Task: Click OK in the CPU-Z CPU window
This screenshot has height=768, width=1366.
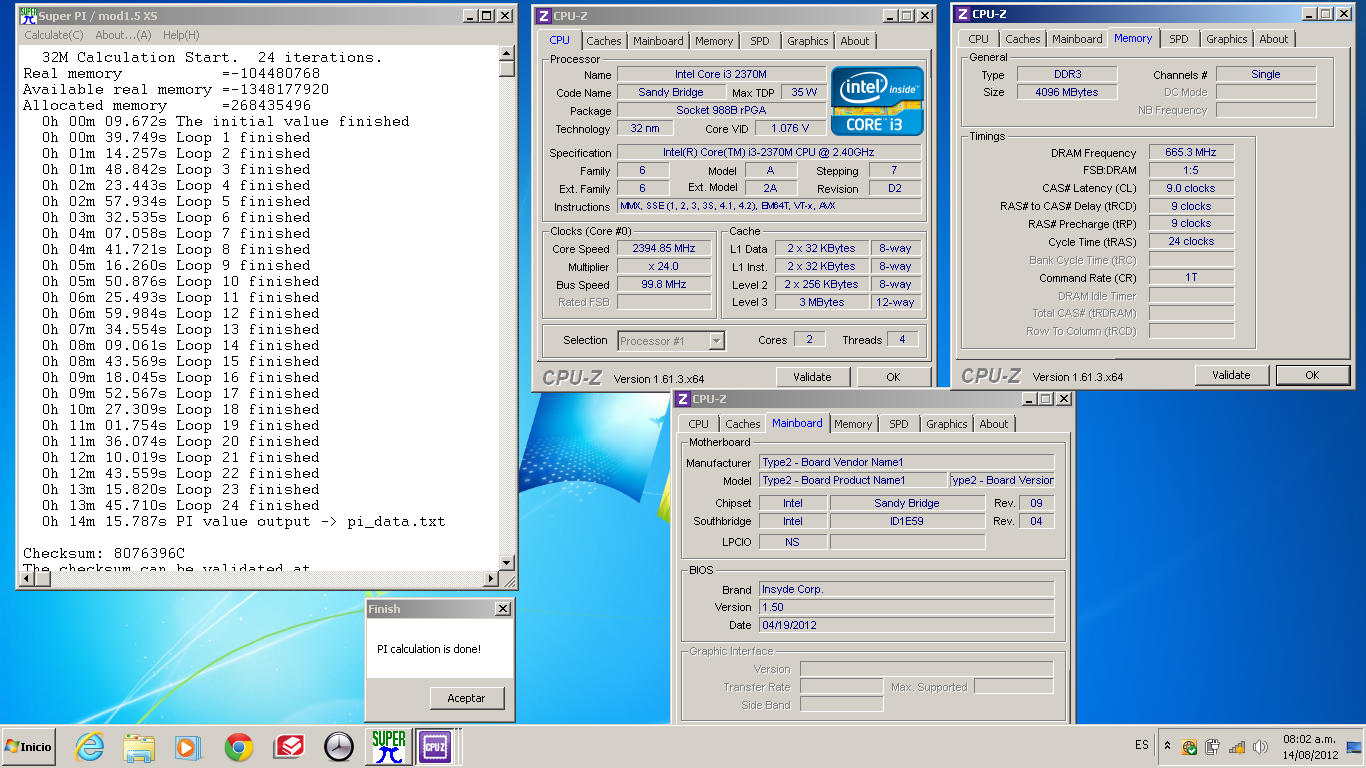Action: pos(893,377)
